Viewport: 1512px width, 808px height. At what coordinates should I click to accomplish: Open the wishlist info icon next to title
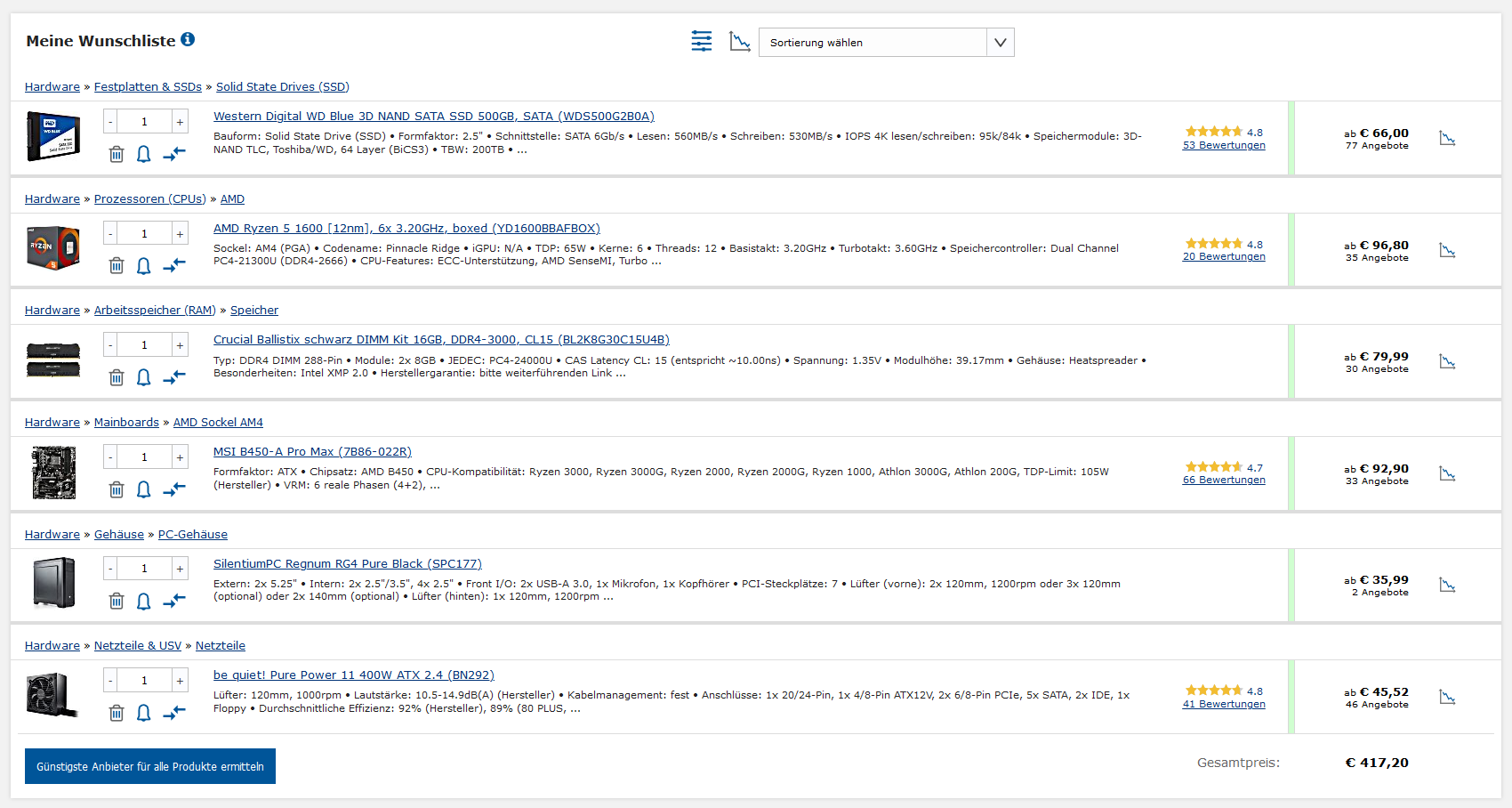pyautogui.click(x=188, y=39)
